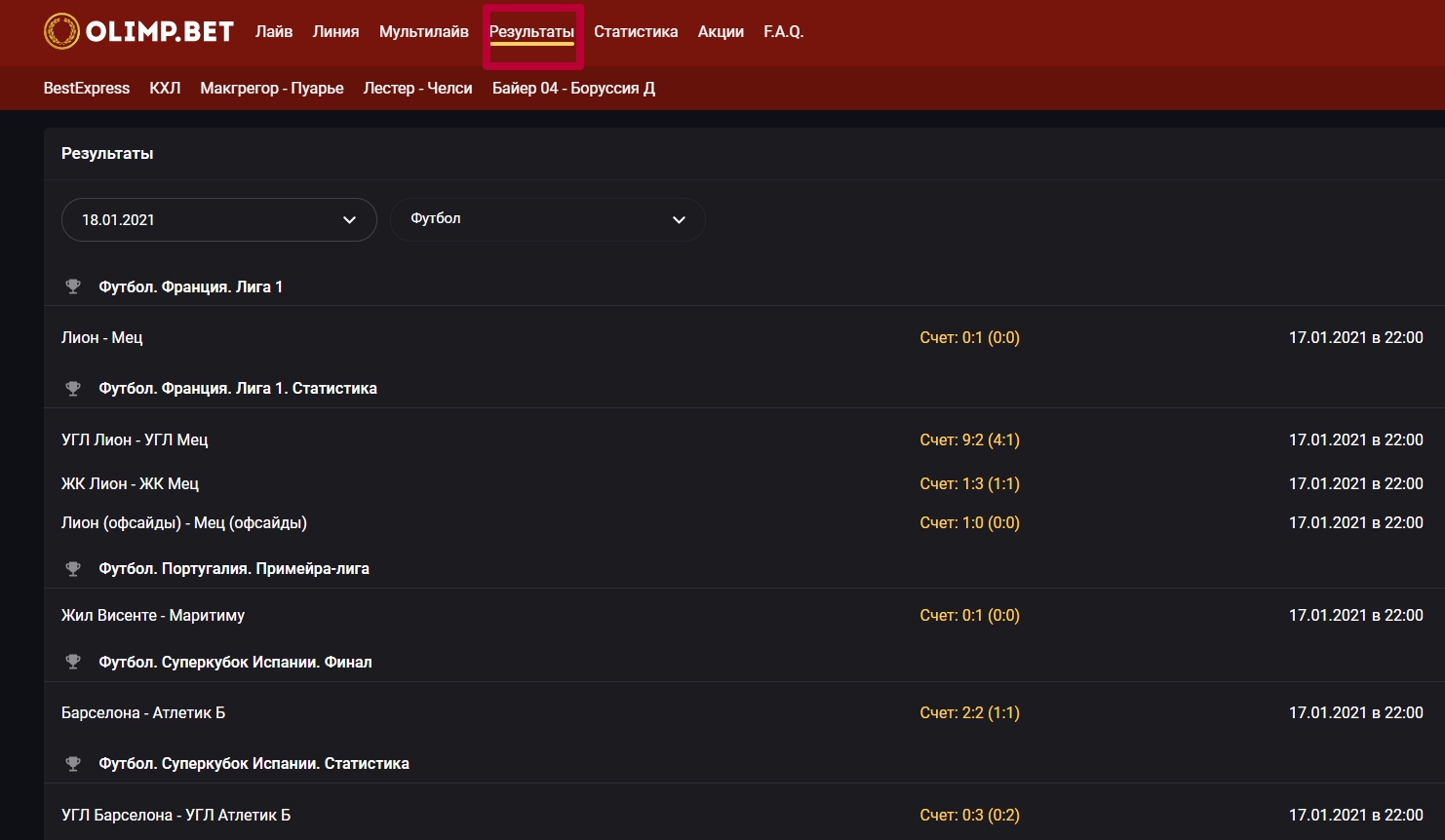
Task: Click trophy icon beside Франция. Лига 1. Статистика
Action: tap(73, 388)
